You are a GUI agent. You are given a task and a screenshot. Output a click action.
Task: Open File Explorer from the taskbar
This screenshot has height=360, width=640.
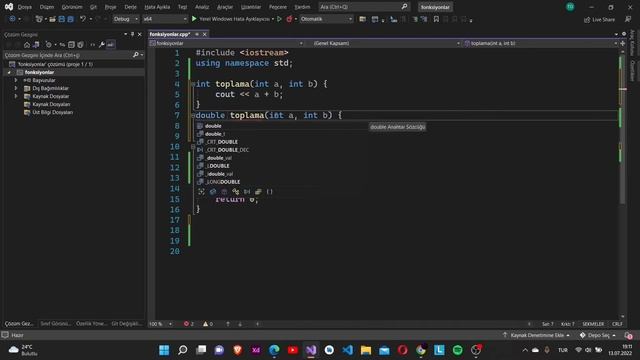pyautogui.click(x=366, y=350)
